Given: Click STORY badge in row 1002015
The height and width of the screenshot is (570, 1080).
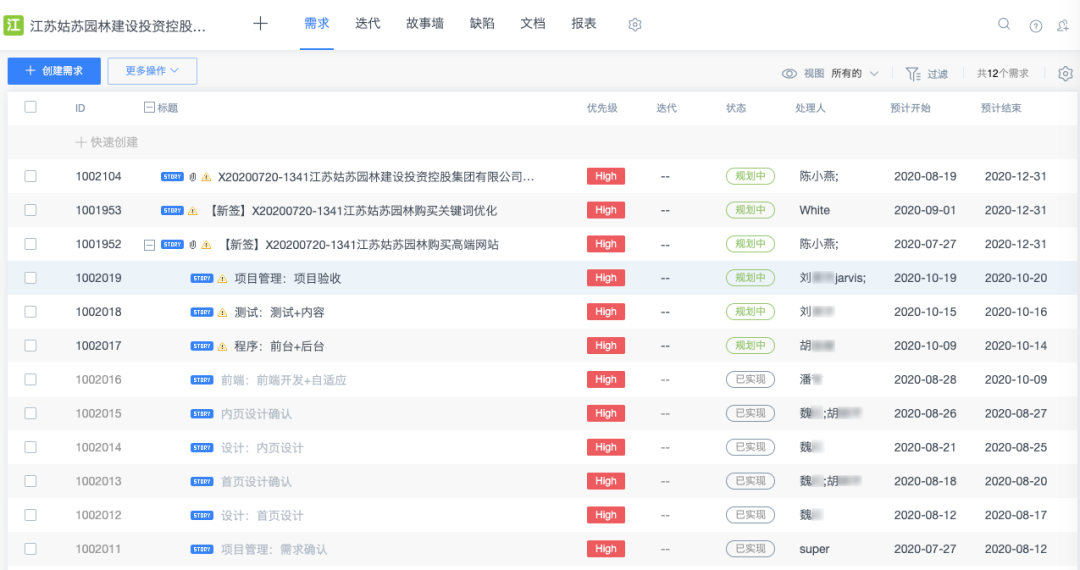Looking at the screenshot, I should pos(202,414).
